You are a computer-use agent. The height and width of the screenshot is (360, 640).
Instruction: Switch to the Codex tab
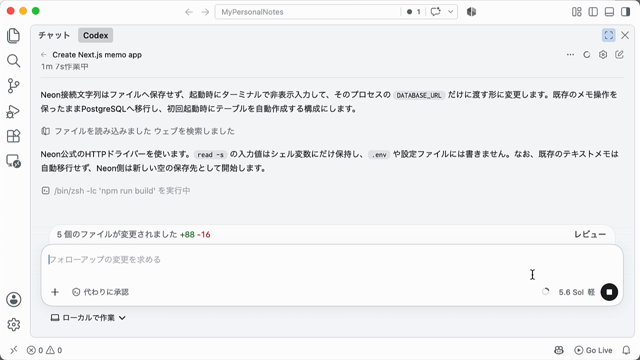point(96,36)
